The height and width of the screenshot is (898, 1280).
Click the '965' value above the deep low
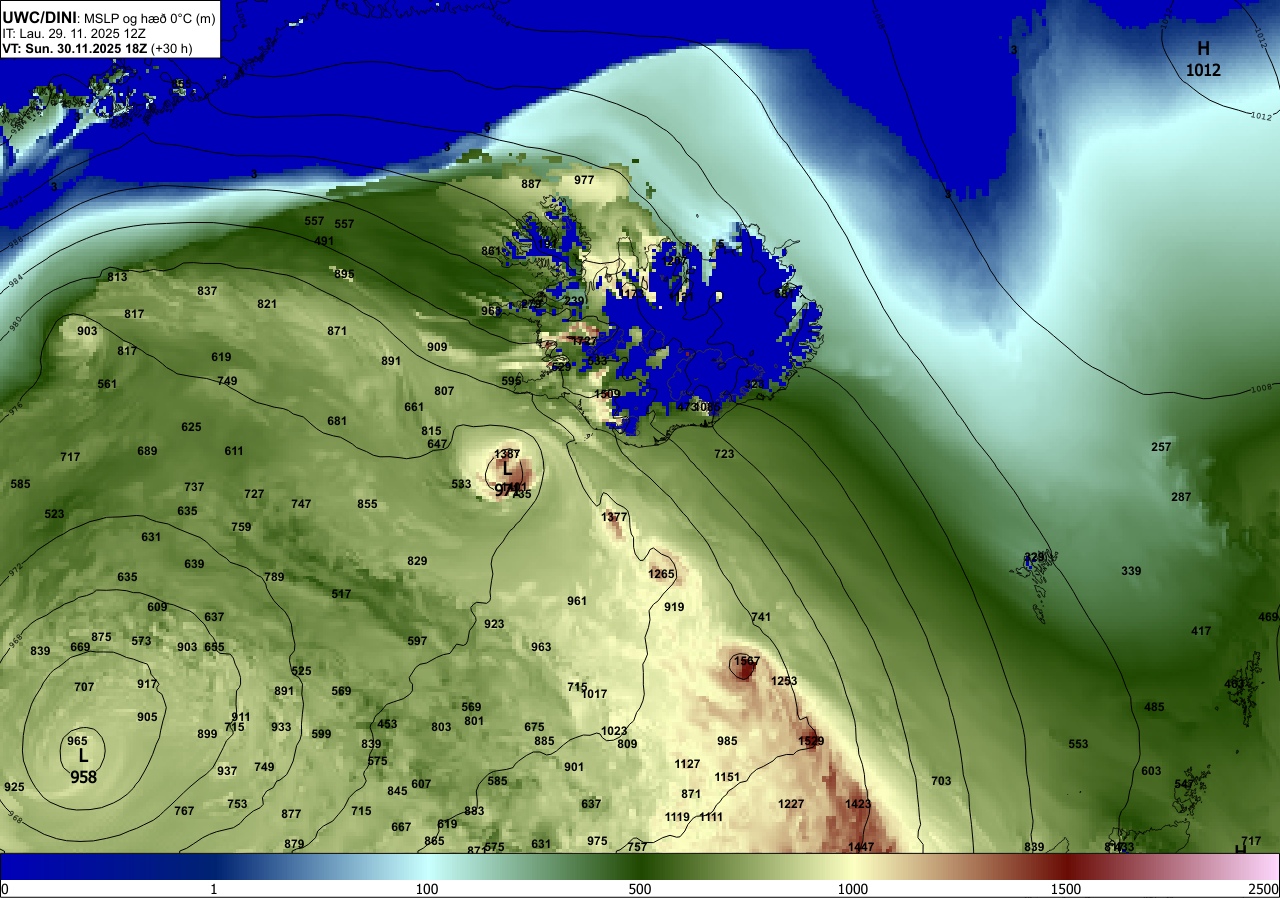(77, 741)
